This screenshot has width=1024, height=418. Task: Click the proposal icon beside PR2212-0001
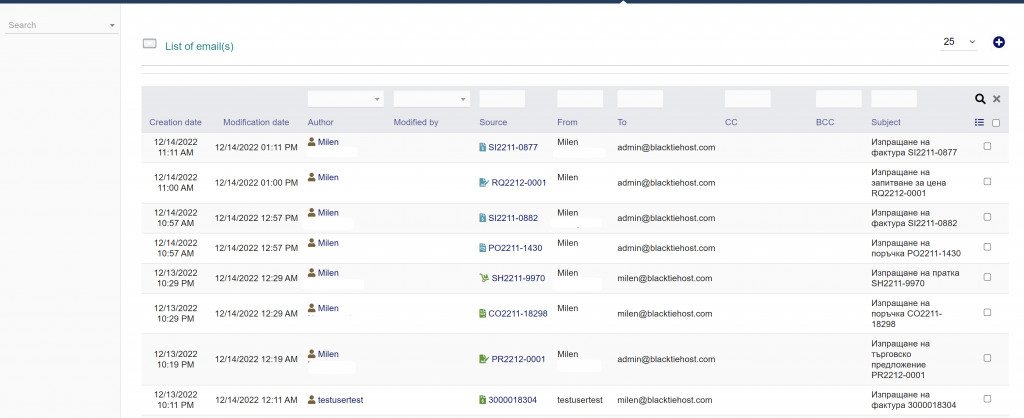tap(483, 358)
